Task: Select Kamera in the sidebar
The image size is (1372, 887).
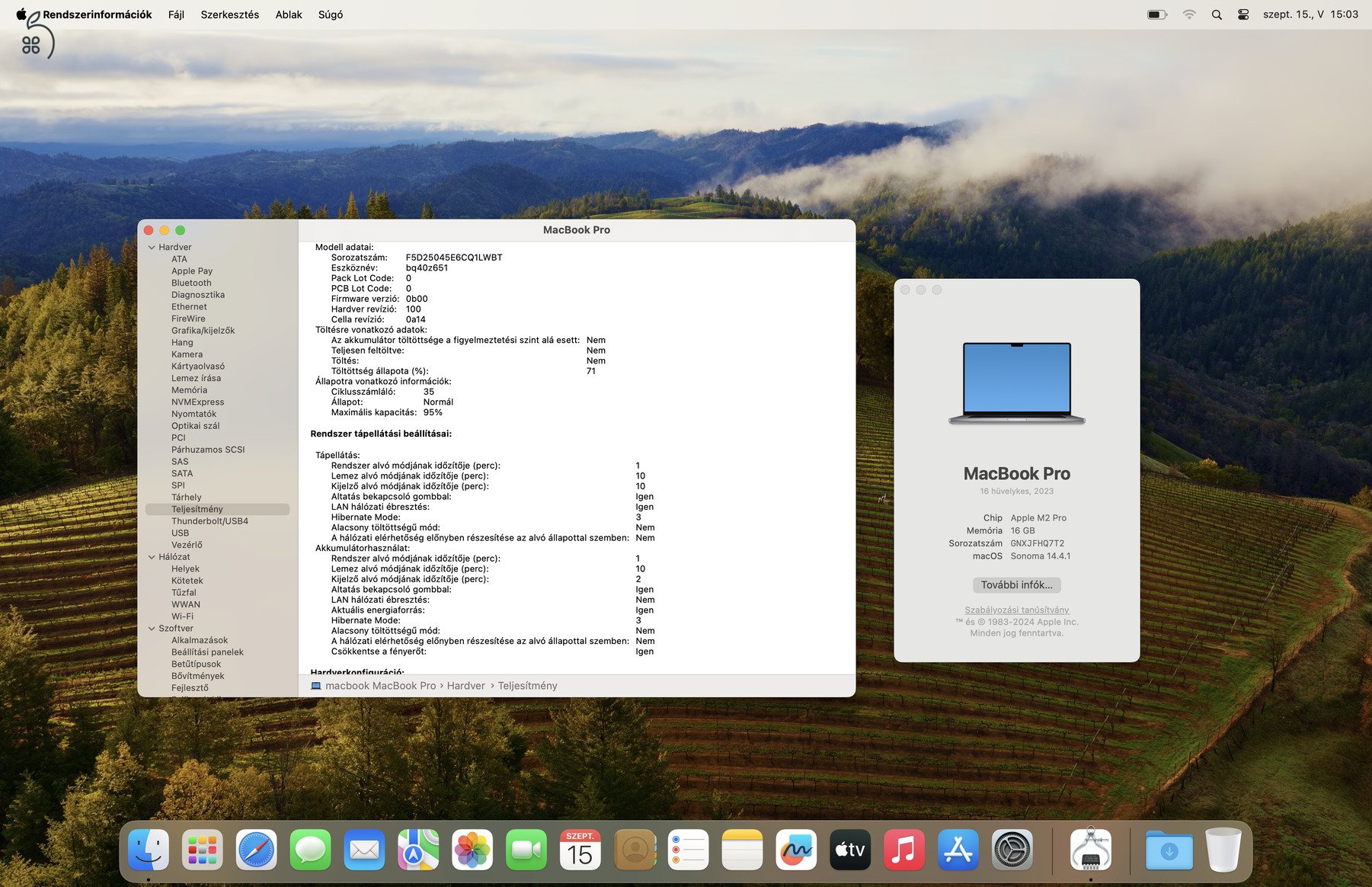Action: [x=187, y=354]
